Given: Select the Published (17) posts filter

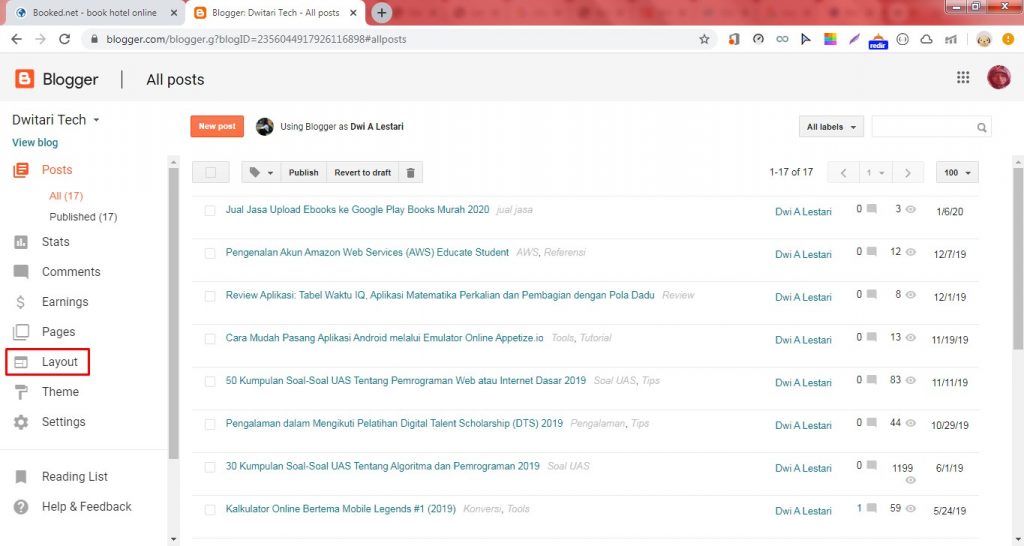Looking at the screenshot, I should pyautogui.click(x=84, y=217).
